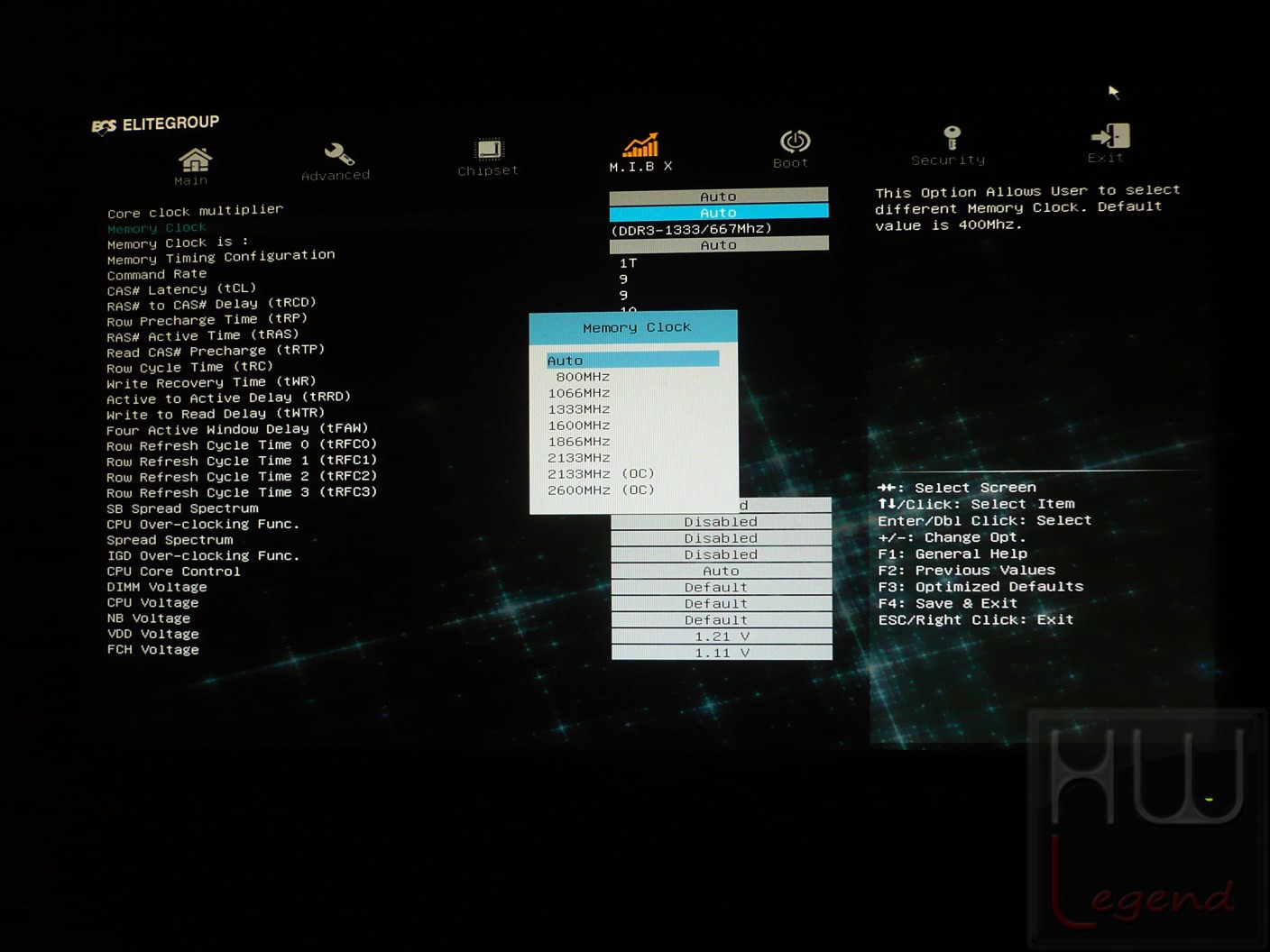
Task: Select Row Precharge Time (tRP)
Action: 207,320
